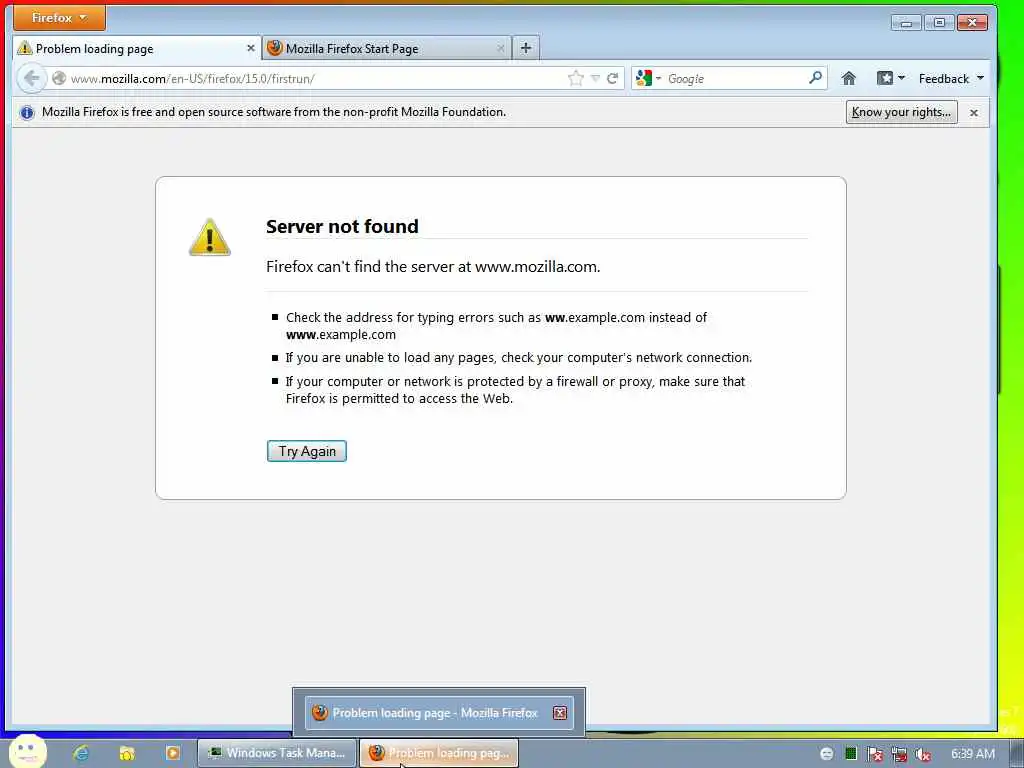This screenshot has height=768, width=1024.
Task: Open the media player taskbar icon
Action: (x=173, y=754)
